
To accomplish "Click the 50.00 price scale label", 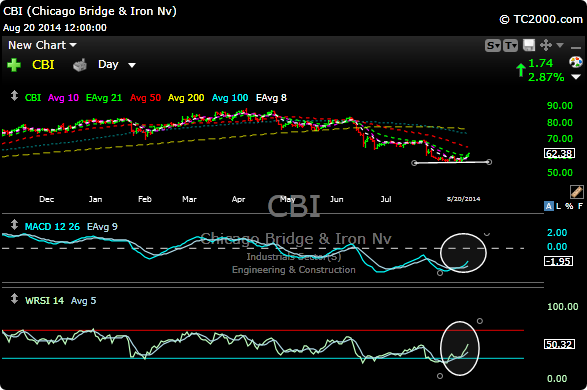I will coord(560,173).
